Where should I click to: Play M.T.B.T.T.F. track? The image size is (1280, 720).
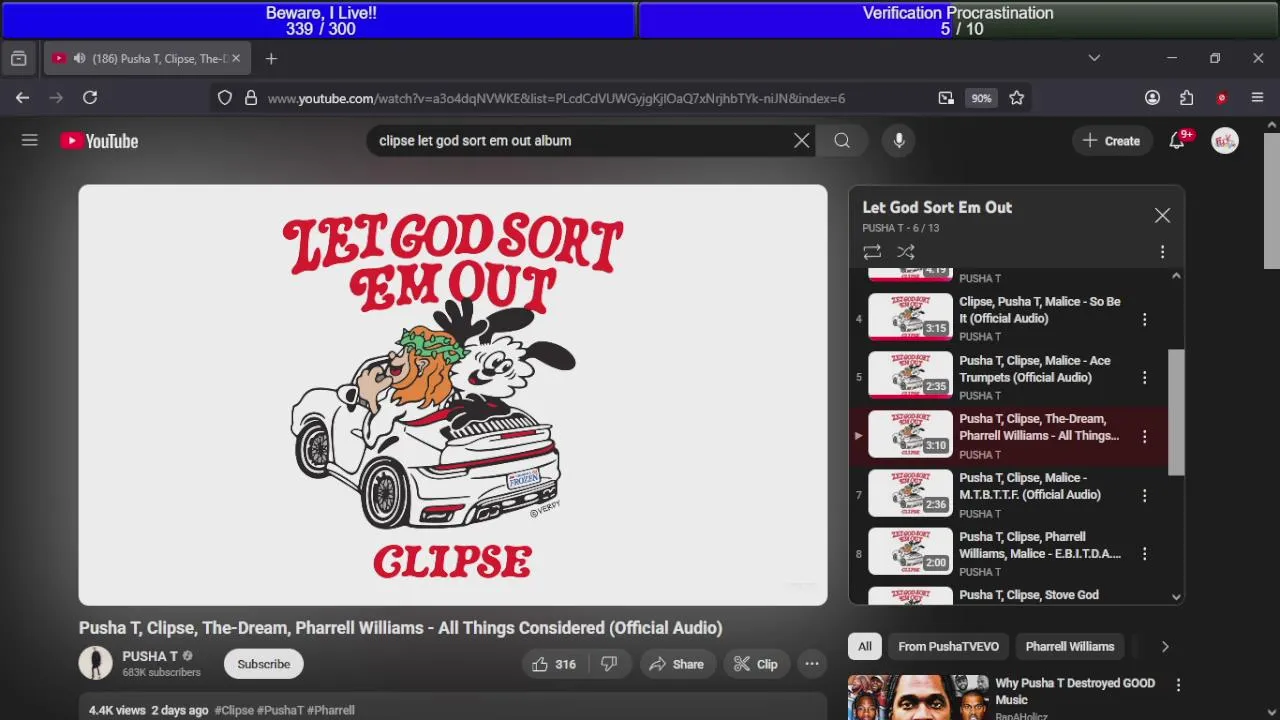pos(1008,495)
